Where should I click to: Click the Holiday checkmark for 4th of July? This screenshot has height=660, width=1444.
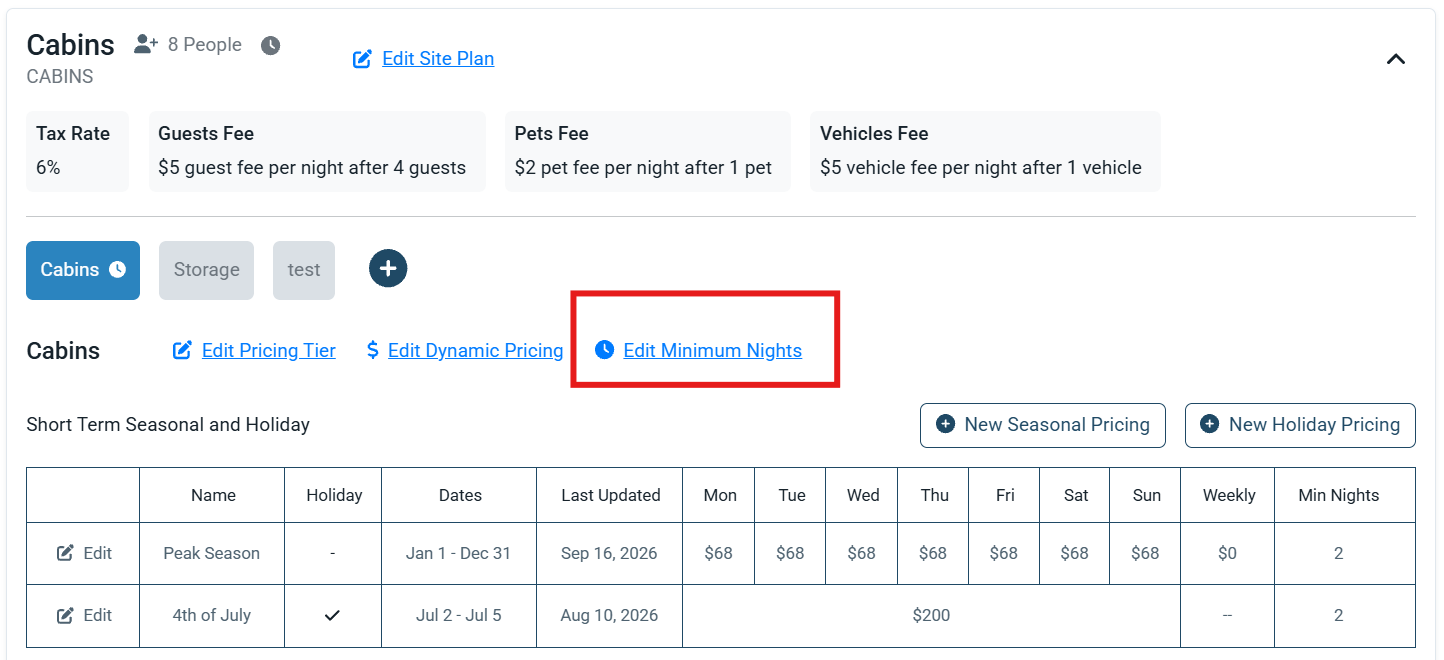pyautogui.click(x=333, y=615)
